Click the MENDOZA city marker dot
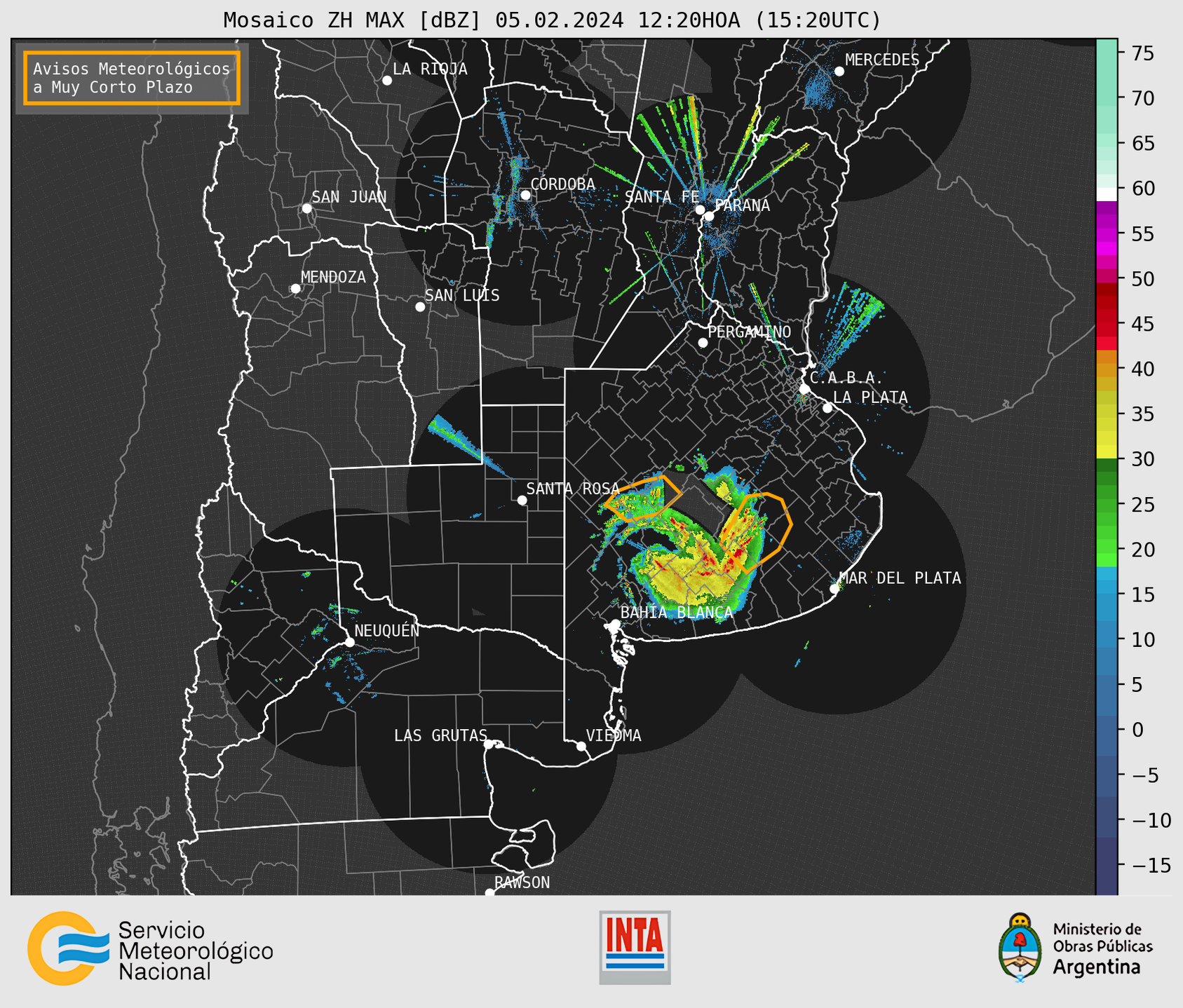Image resolution: width=1183 pixels, height=1008 pixels. (295, 289)
